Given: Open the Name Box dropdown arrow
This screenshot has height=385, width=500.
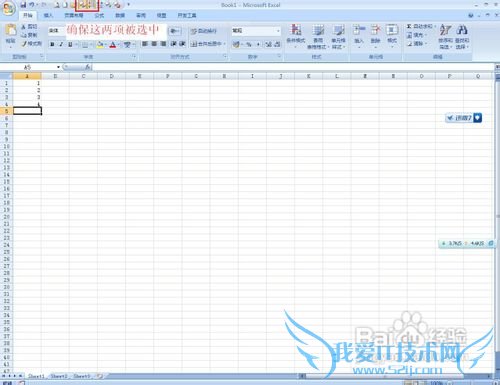Looking at the screenshot, I should pos(58,67).
